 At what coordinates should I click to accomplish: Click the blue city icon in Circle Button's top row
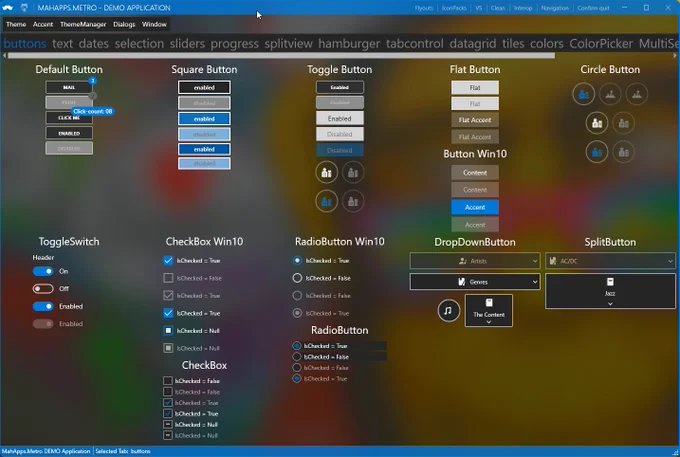(583, 94)
